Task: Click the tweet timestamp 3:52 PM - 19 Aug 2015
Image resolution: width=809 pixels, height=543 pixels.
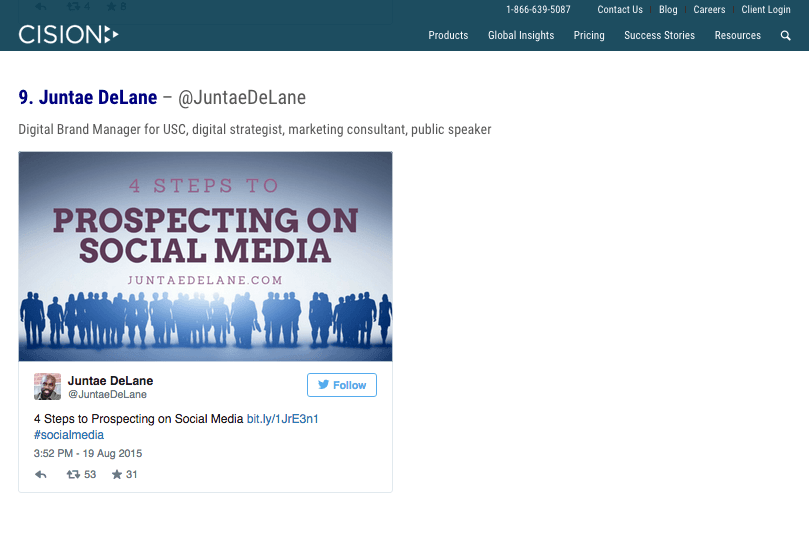Action: point(88,453)
